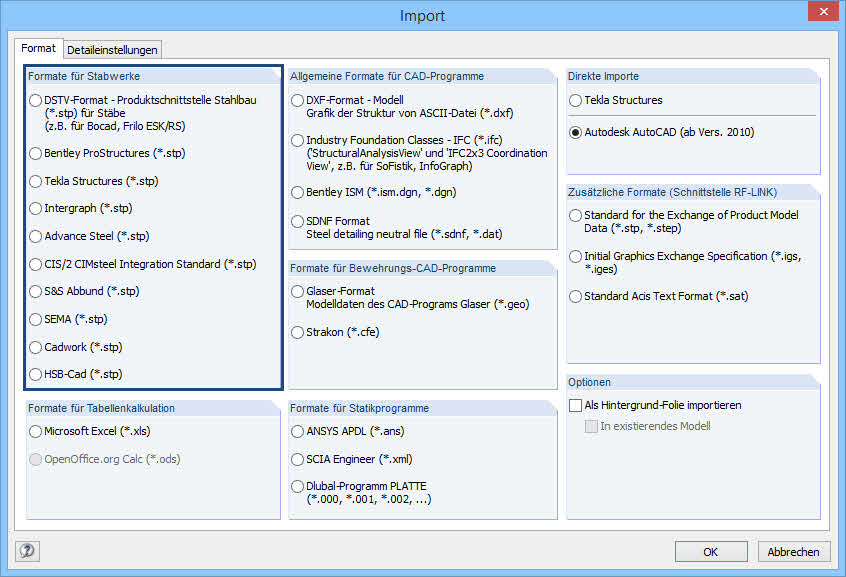The height and width of the screenshot is (577, 846).
Task: Click the help icon button
Action: (27, 551)
